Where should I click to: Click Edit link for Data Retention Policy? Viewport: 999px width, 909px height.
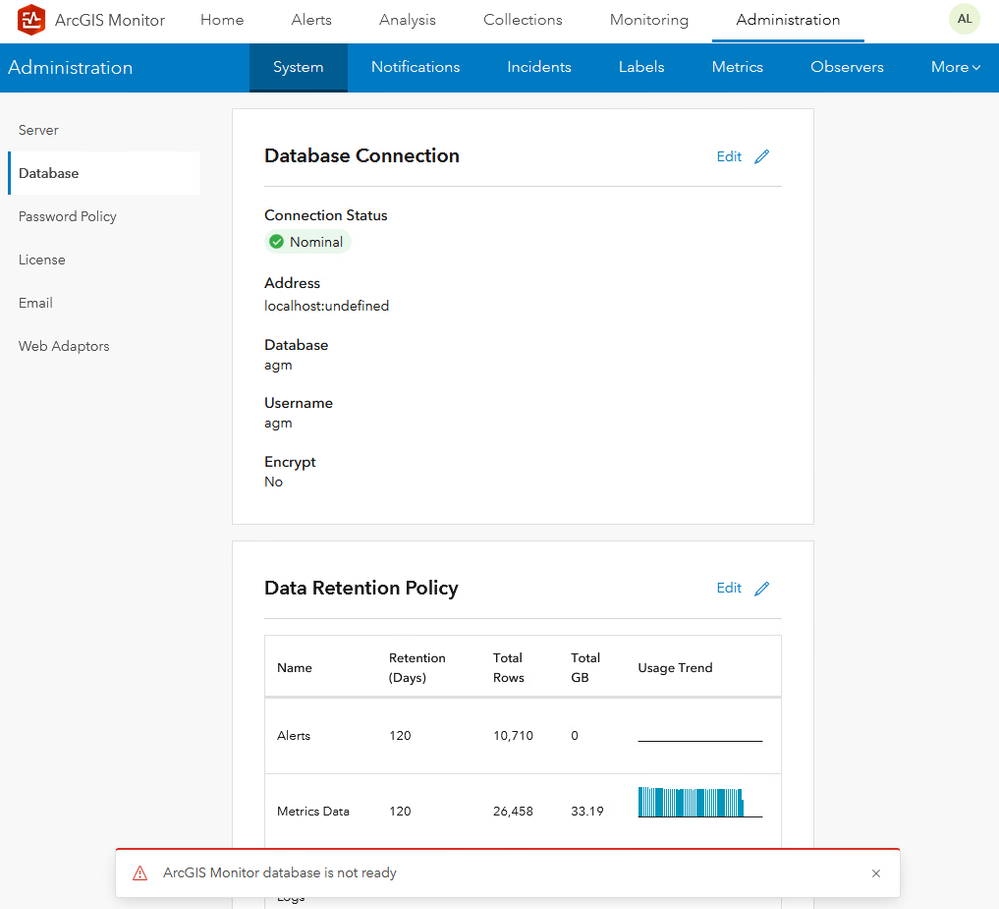point(729,588)
